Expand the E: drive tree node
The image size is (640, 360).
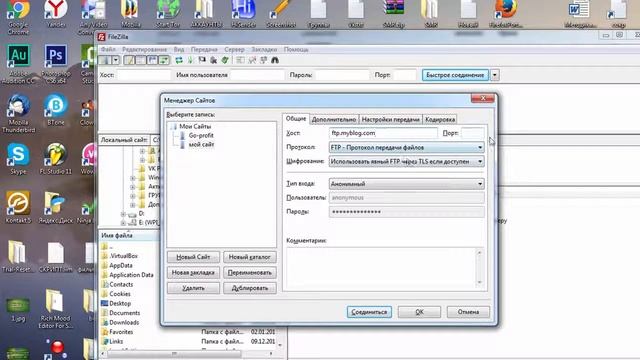(x=123, y=223)
